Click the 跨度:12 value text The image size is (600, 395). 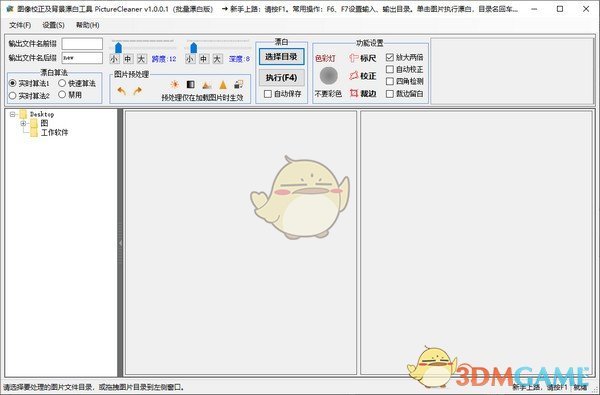(x=164, y=59)
